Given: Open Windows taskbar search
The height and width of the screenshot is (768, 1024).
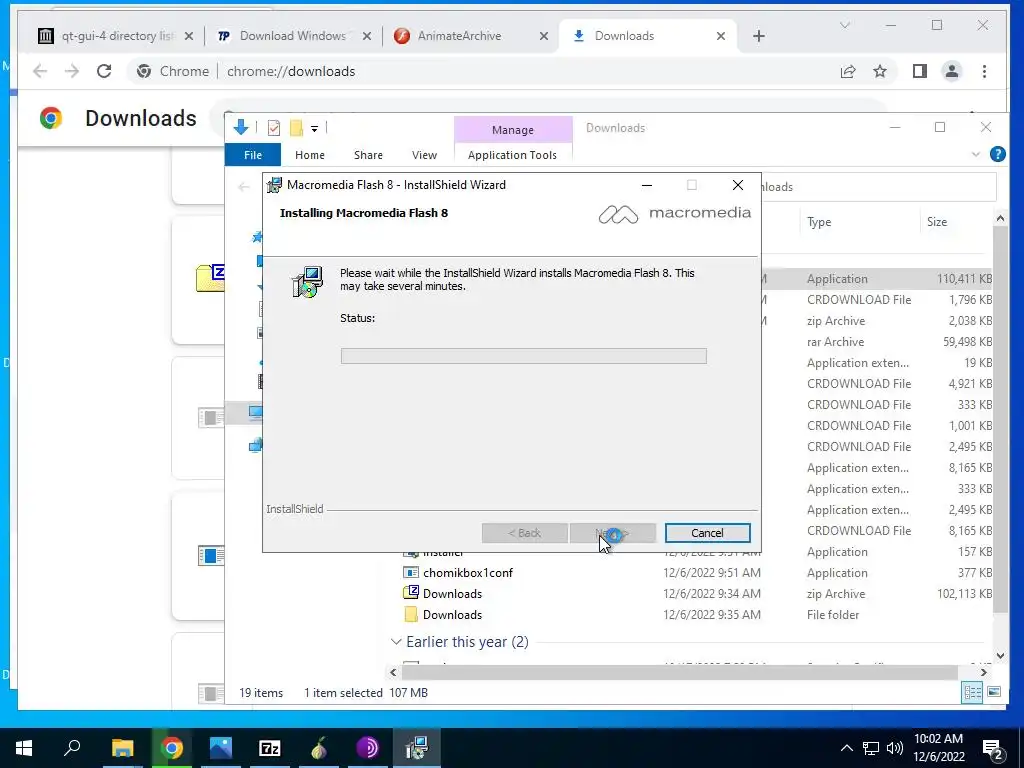Looking at the screenshot, I should pos(72,747).
